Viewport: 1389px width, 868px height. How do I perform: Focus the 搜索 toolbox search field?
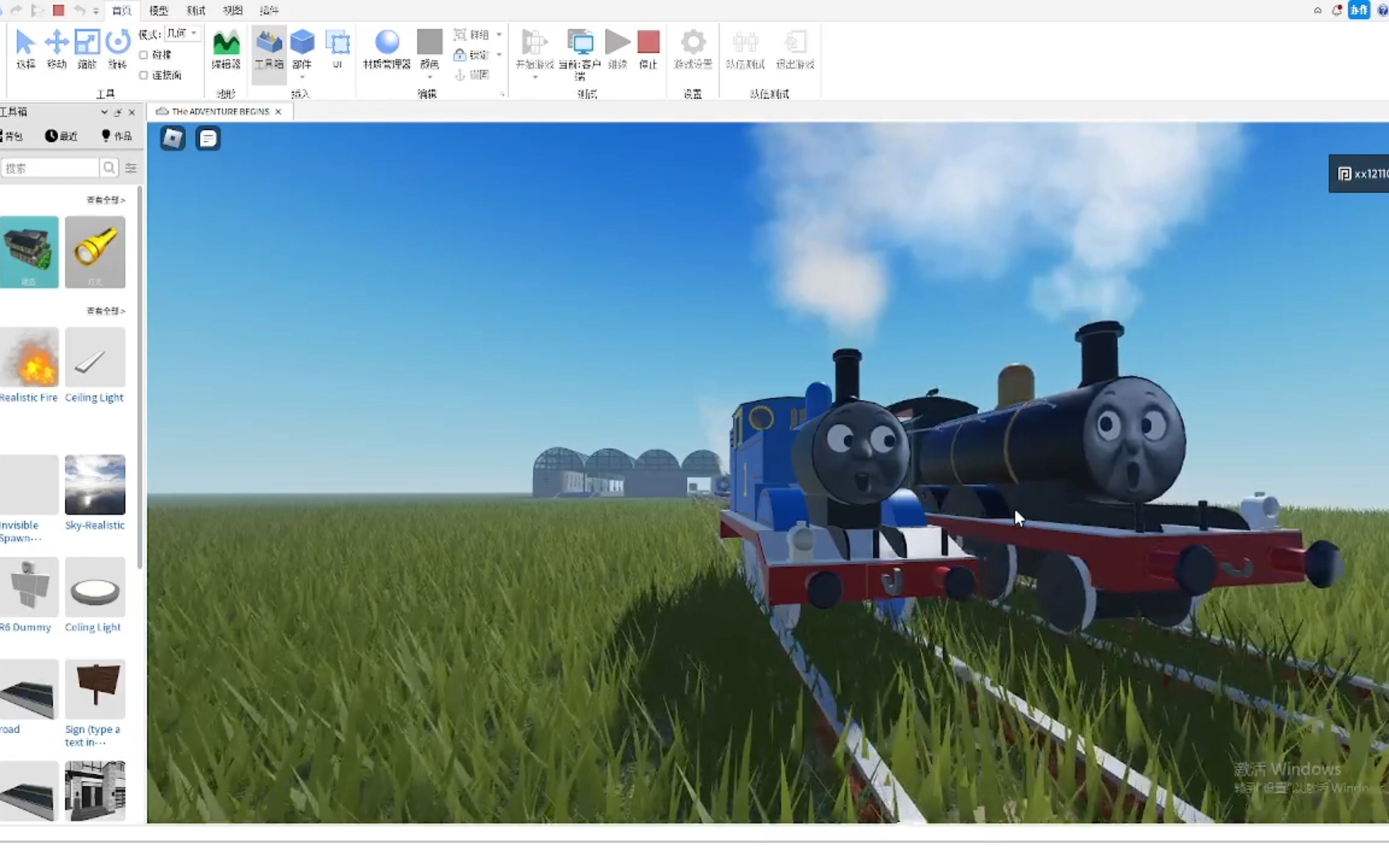tap(50, 168)
